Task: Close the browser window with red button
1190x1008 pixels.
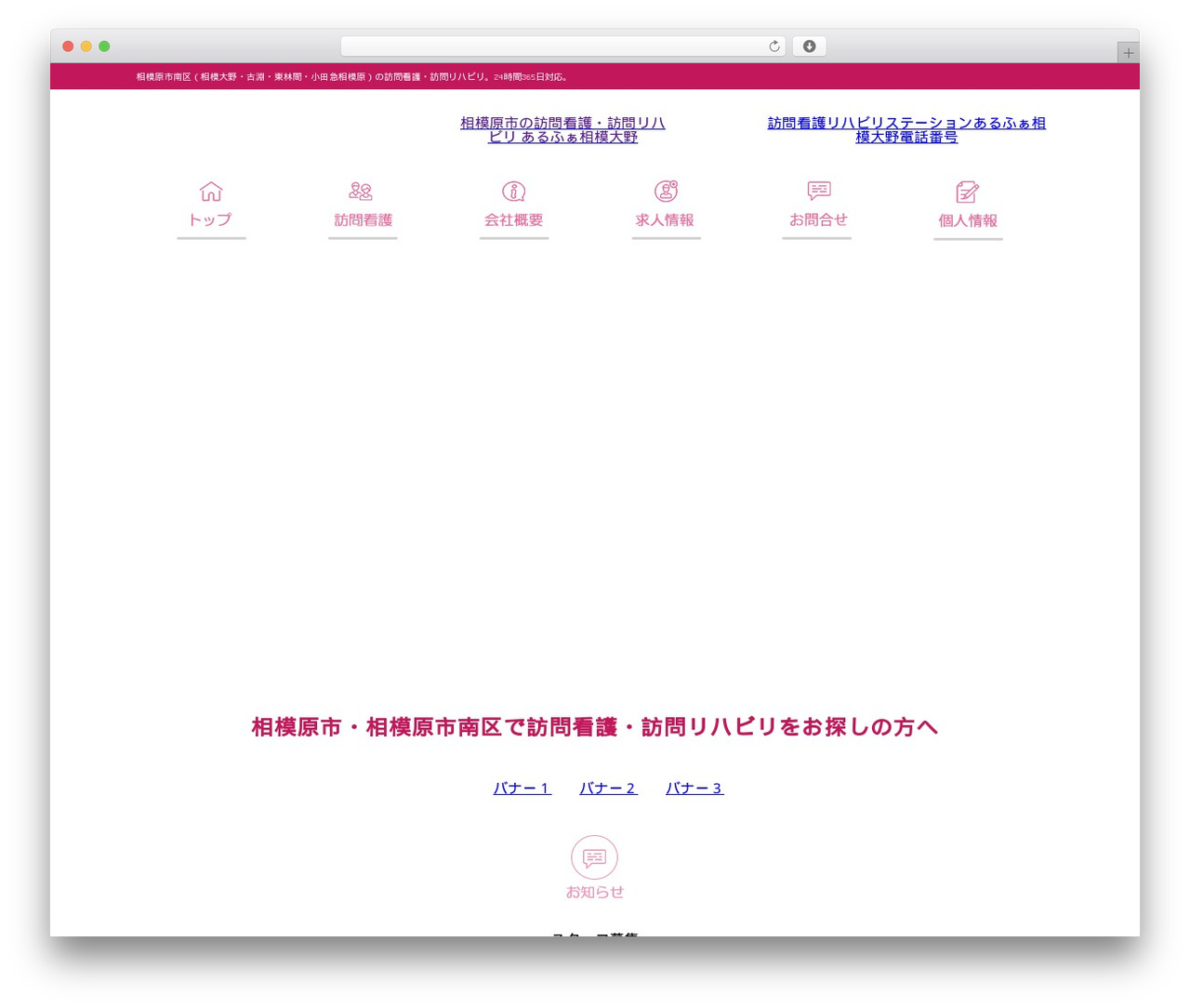Action: [68, 46]
